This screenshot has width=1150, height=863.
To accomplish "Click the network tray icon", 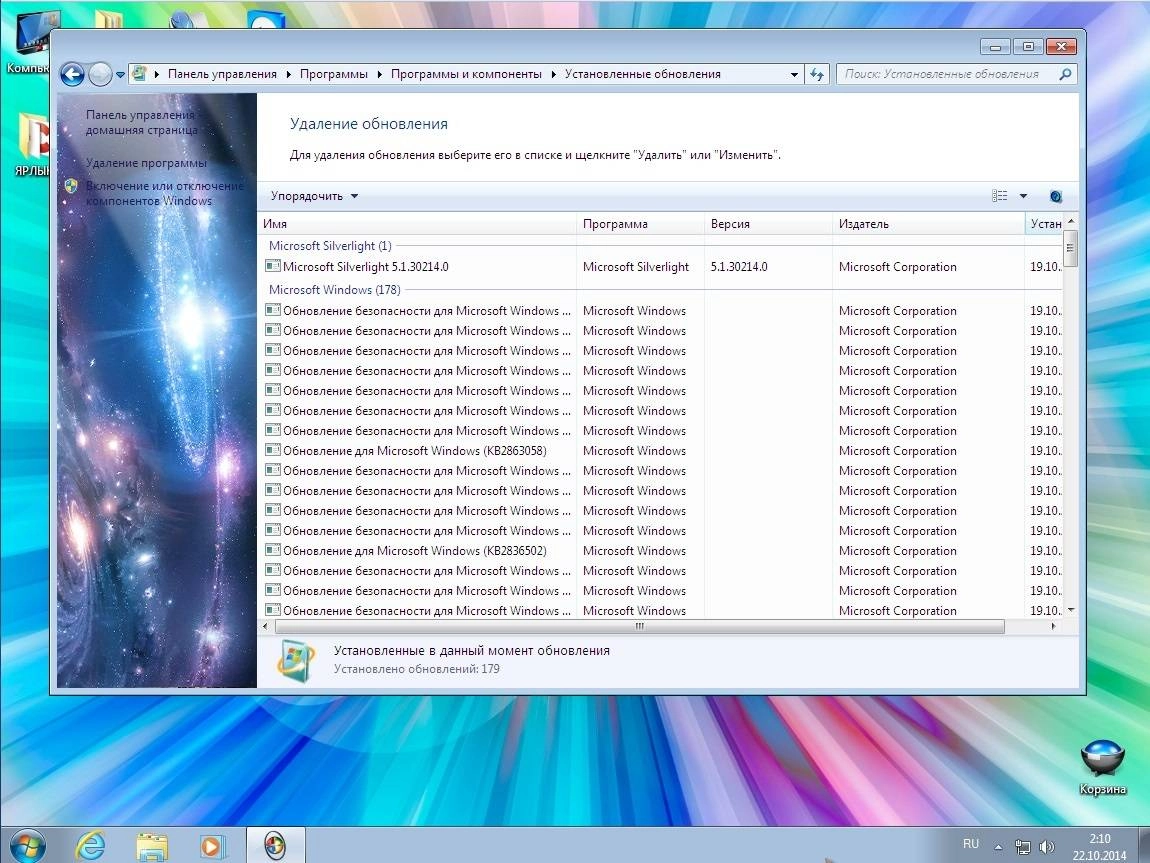I will coord(1022,847).
